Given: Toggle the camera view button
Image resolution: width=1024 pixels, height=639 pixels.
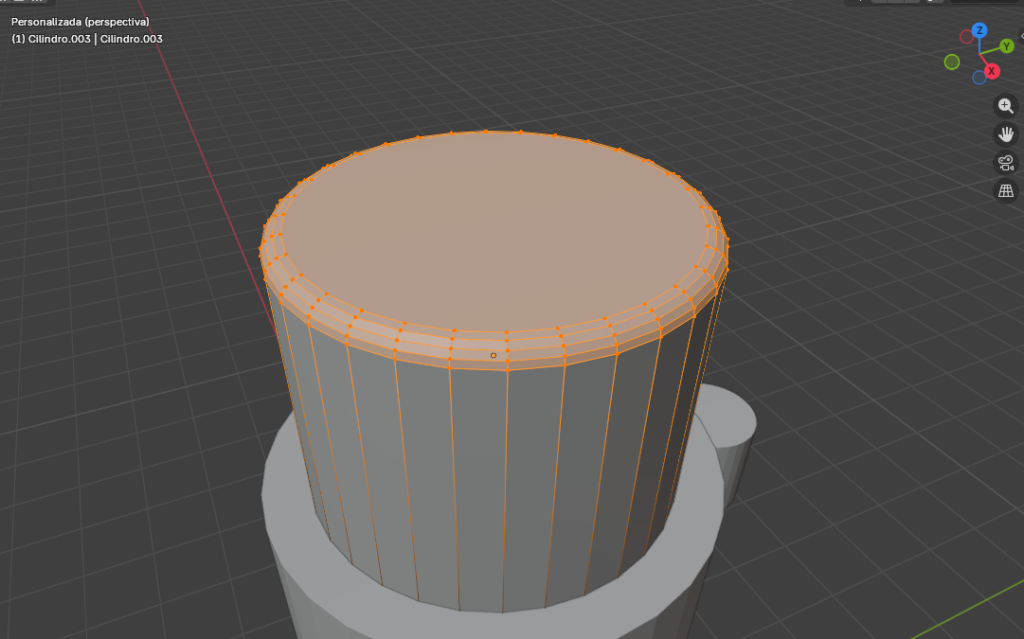Looking at the screenshot, I should [x=1006, y=162].
